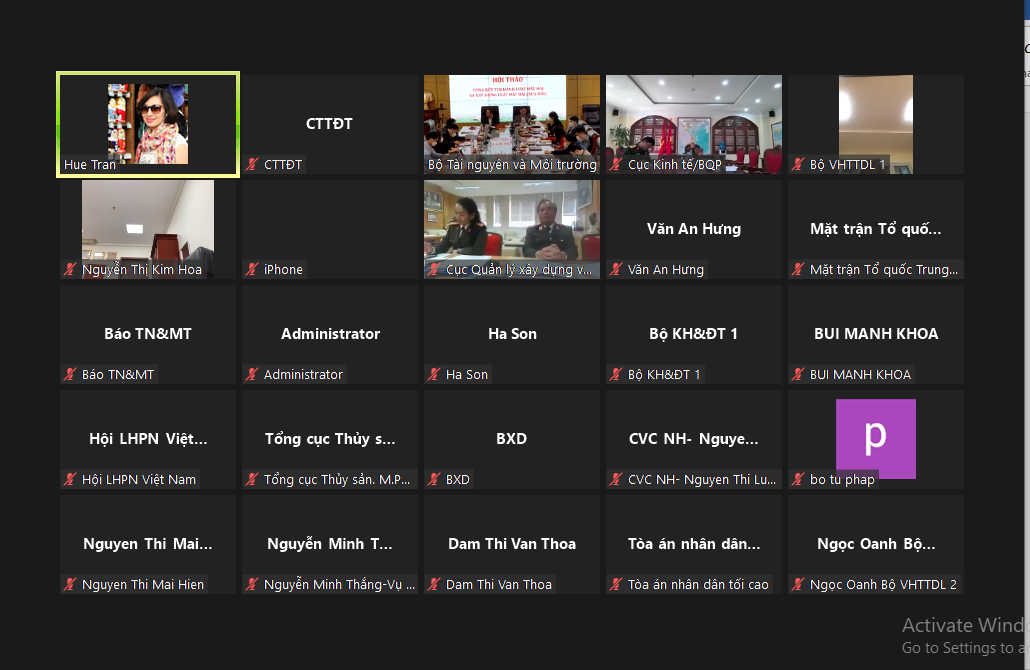The width and height of the screenshot is (1030, 670).
Task: Click muted mic icon for Administrator
Action: [x=253, y=374]
